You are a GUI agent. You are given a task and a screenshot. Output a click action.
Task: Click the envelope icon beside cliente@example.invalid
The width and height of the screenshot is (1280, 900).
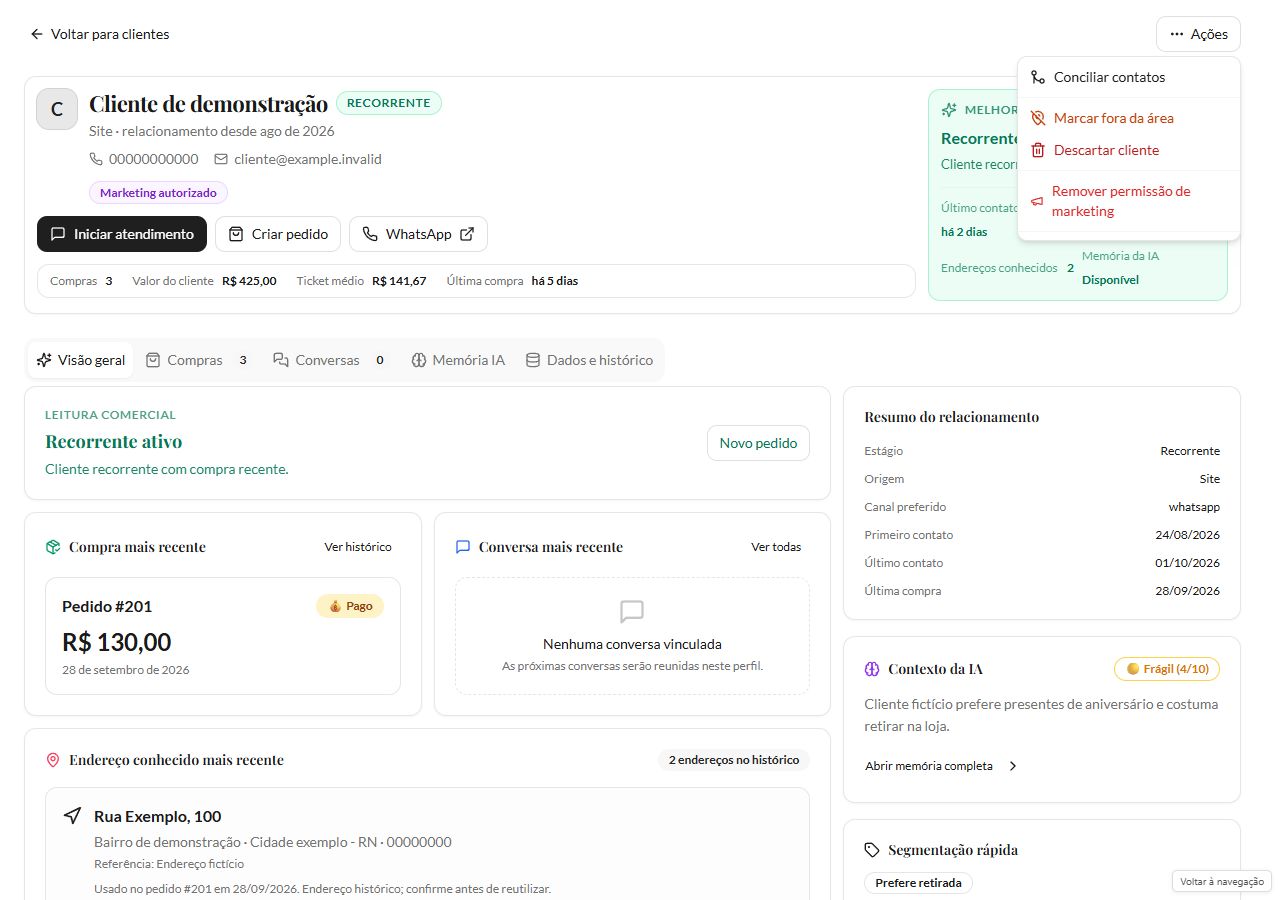221,159
